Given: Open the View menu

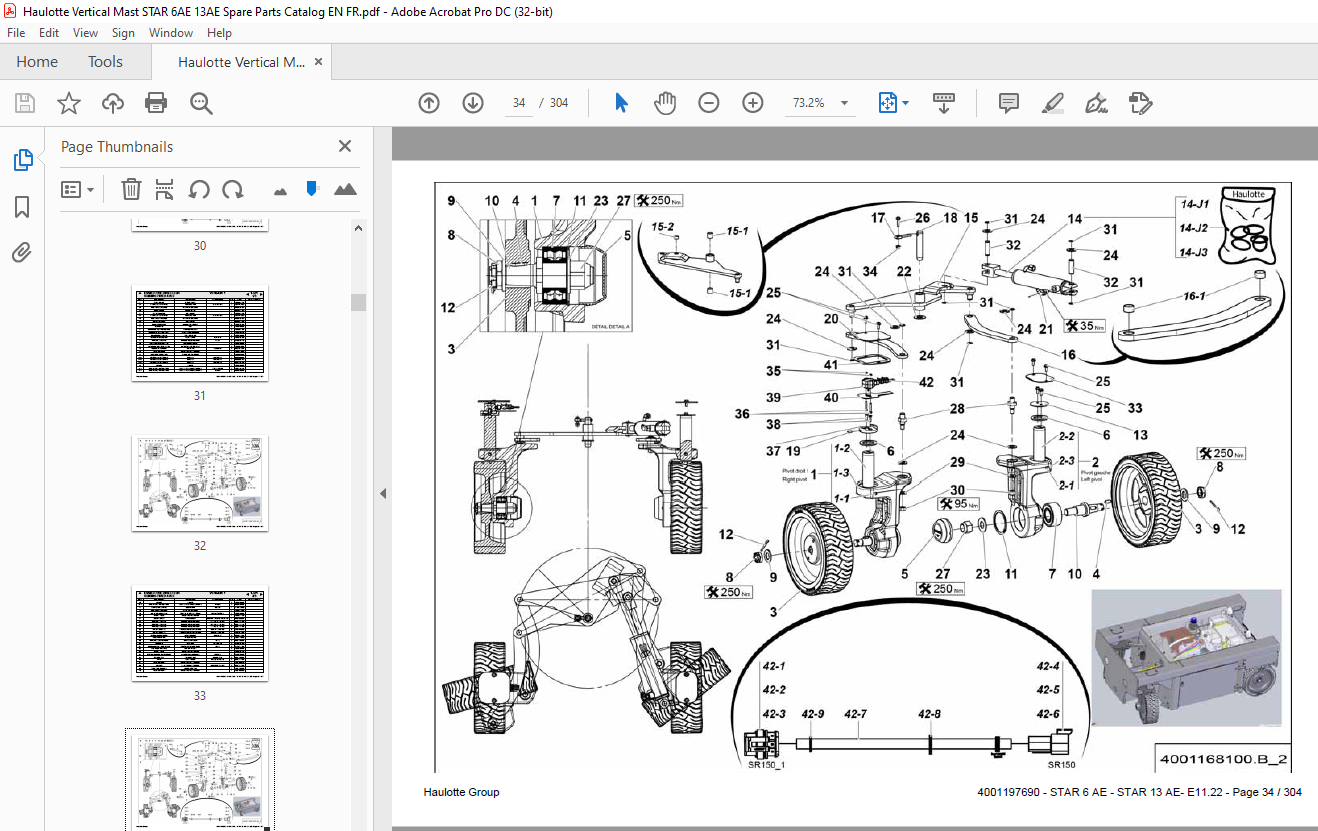Looking at the screenshot, I should click(85, 33).
